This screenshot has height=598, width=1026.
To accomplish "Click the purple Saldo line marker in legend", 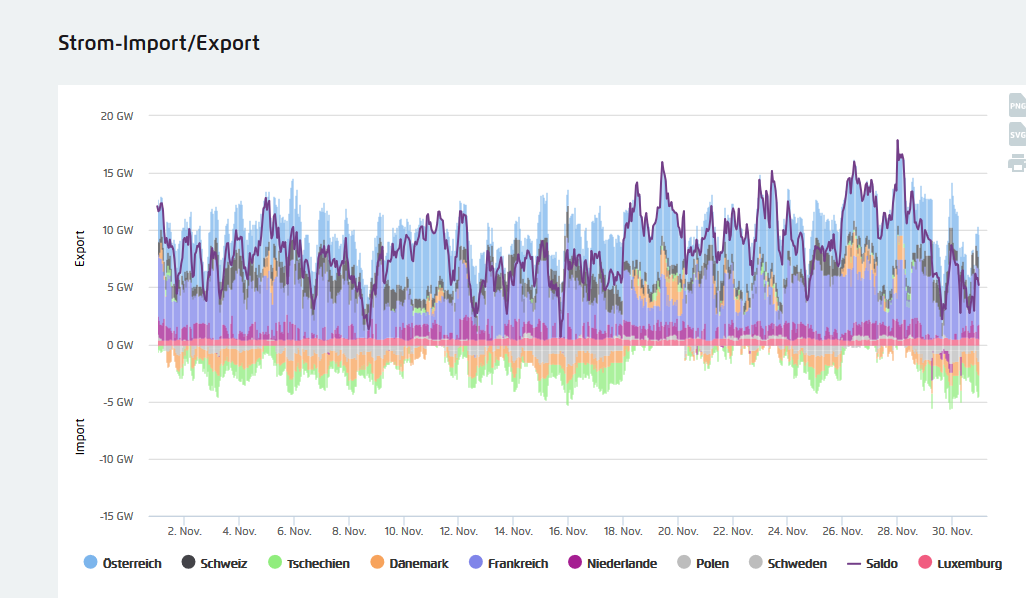I will click(855, 563).
